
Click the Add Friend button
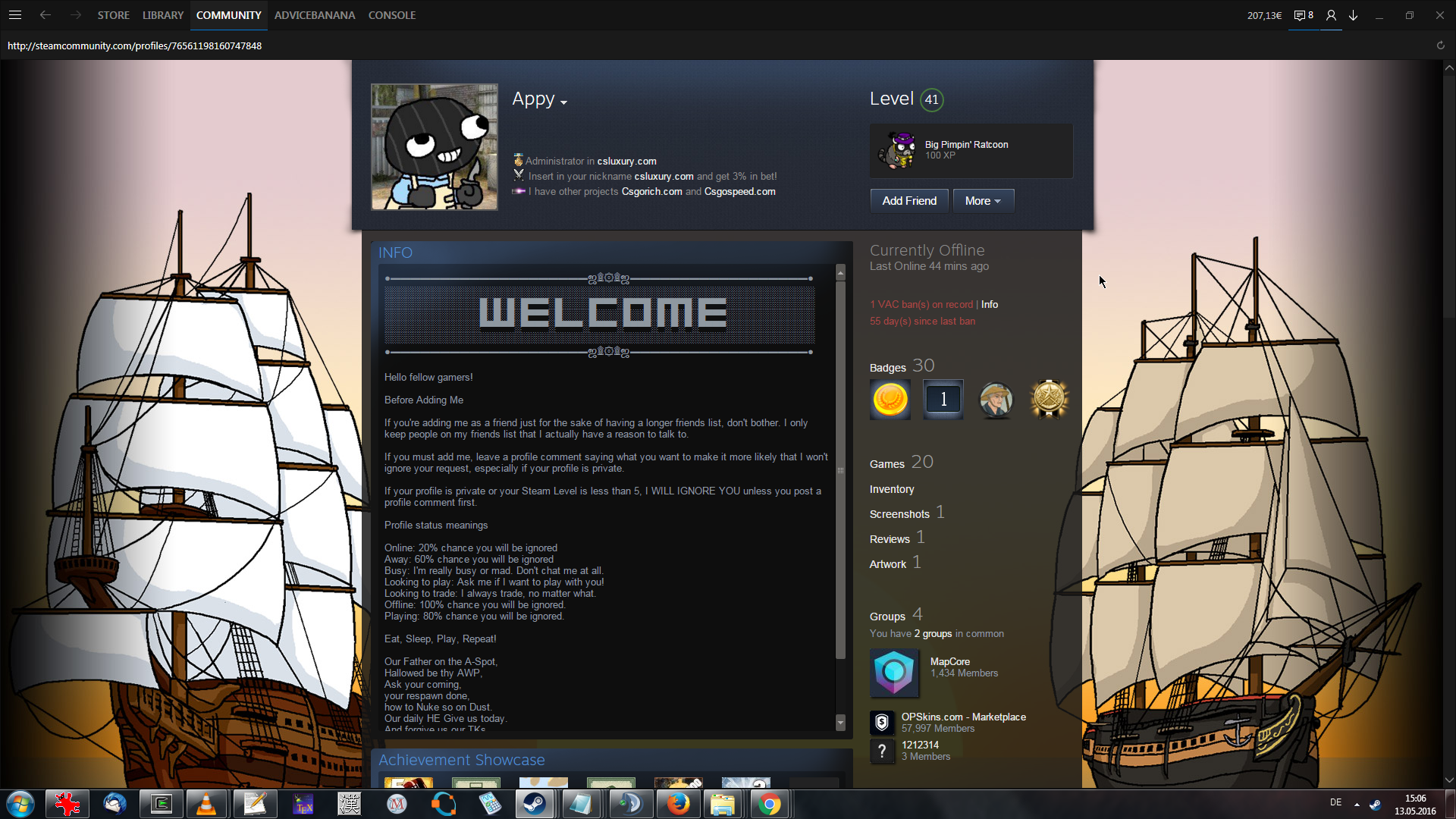pos(908,201)
